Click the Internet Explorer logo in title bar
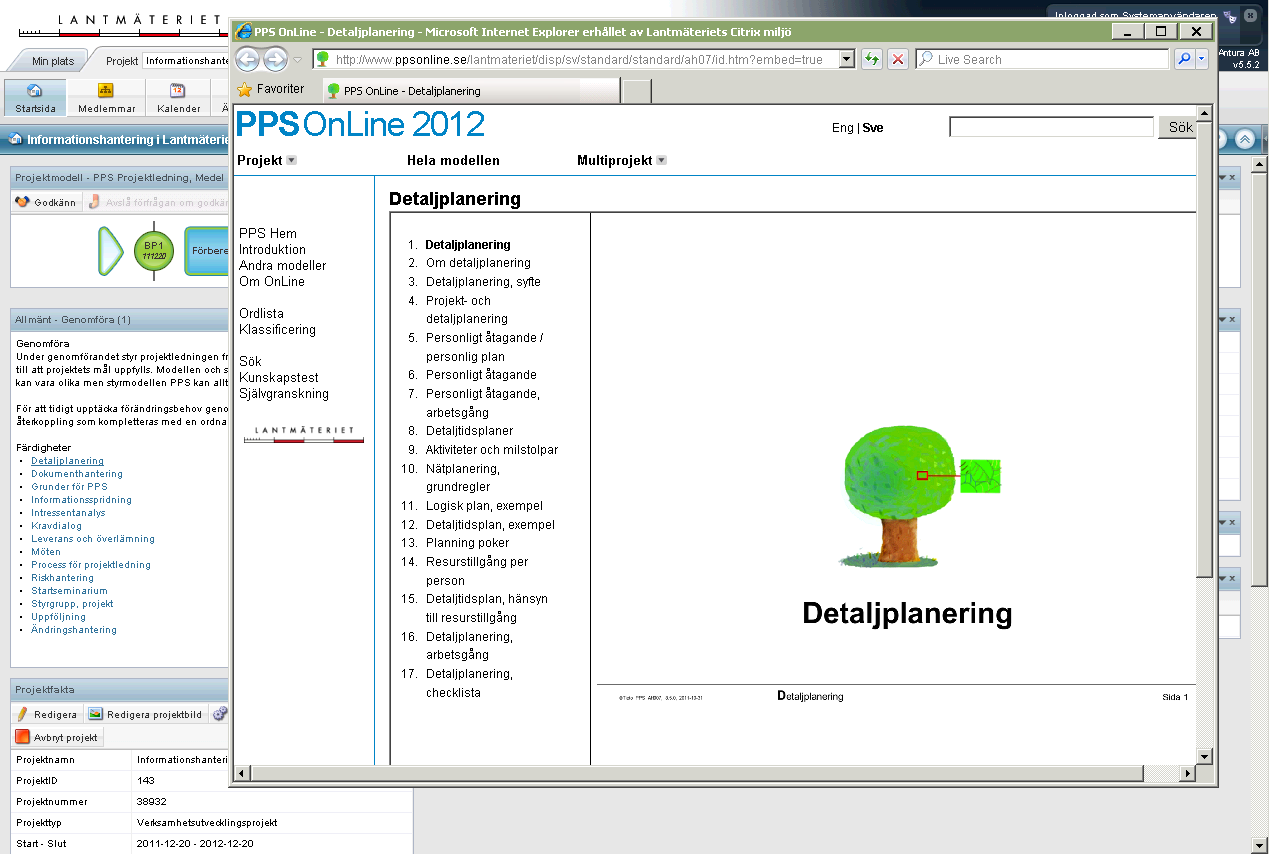This screenshot has width=1269, height=854. coord(243,31)
